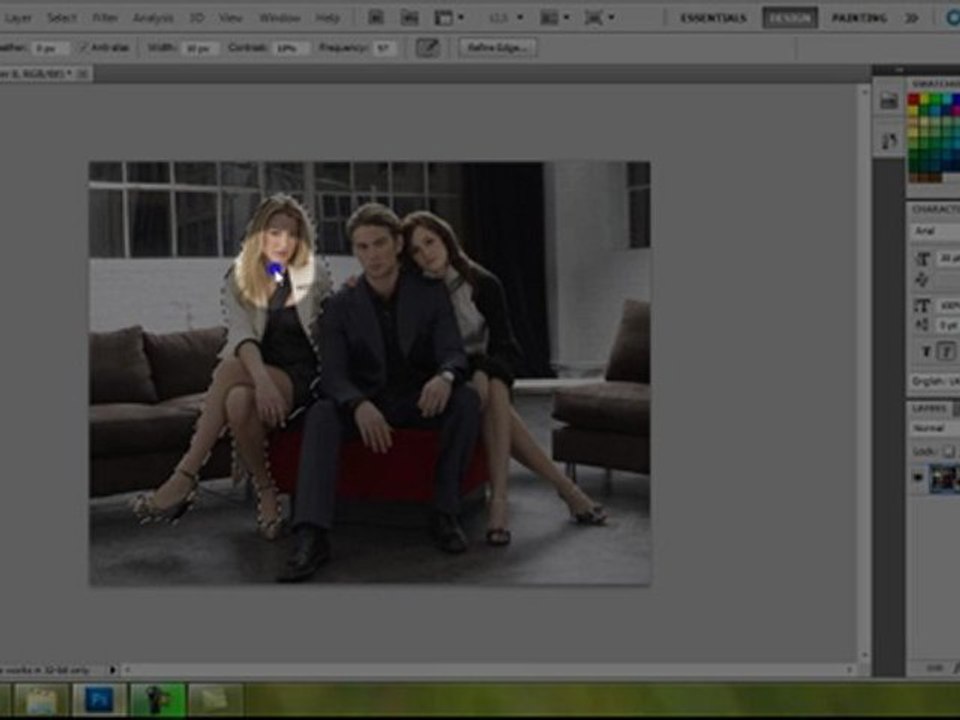Screen dimensions: 960x720
Task: Open the History panel icon
Action: coord(888,100)
